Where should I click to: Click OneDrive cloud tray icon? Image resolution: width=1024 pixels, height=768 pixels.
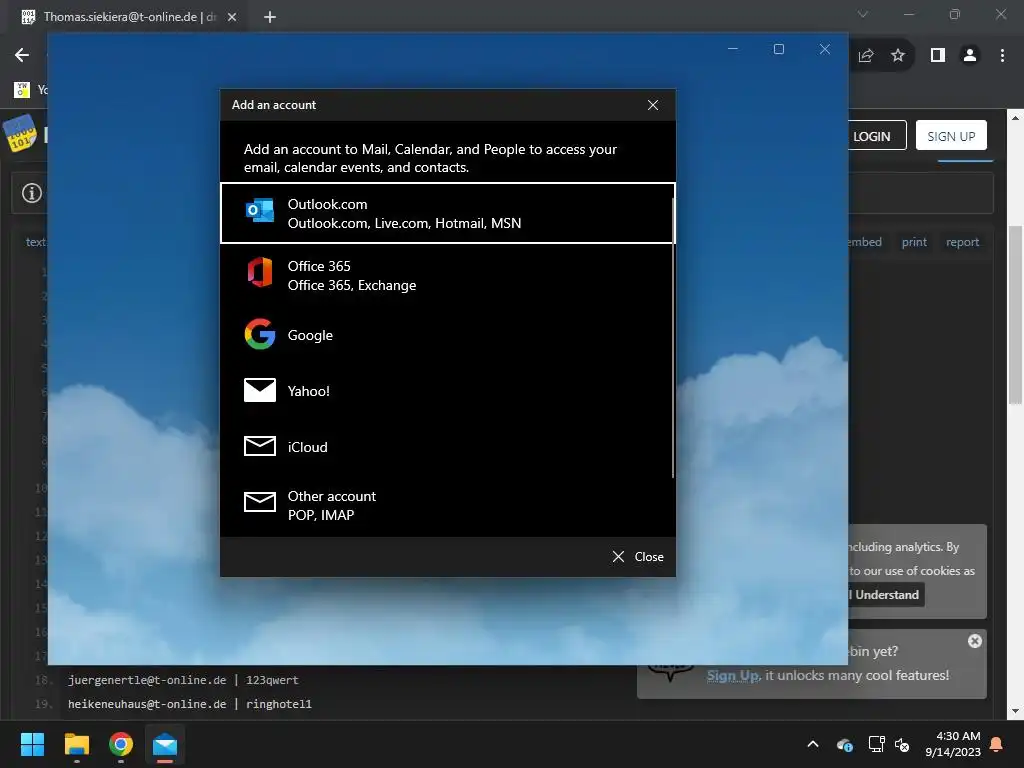pos(844,744)
